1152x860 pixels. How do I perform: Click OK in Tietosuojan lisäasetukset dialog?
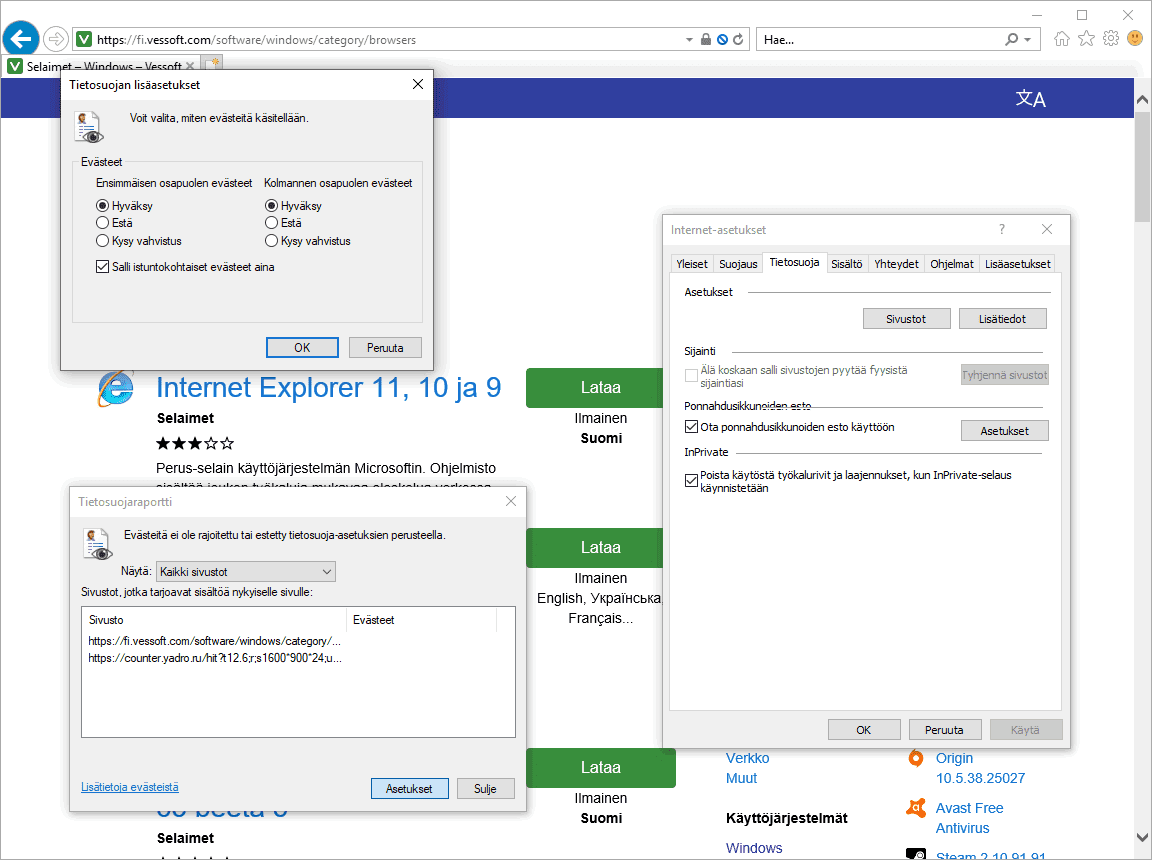[x=302, y=347]
